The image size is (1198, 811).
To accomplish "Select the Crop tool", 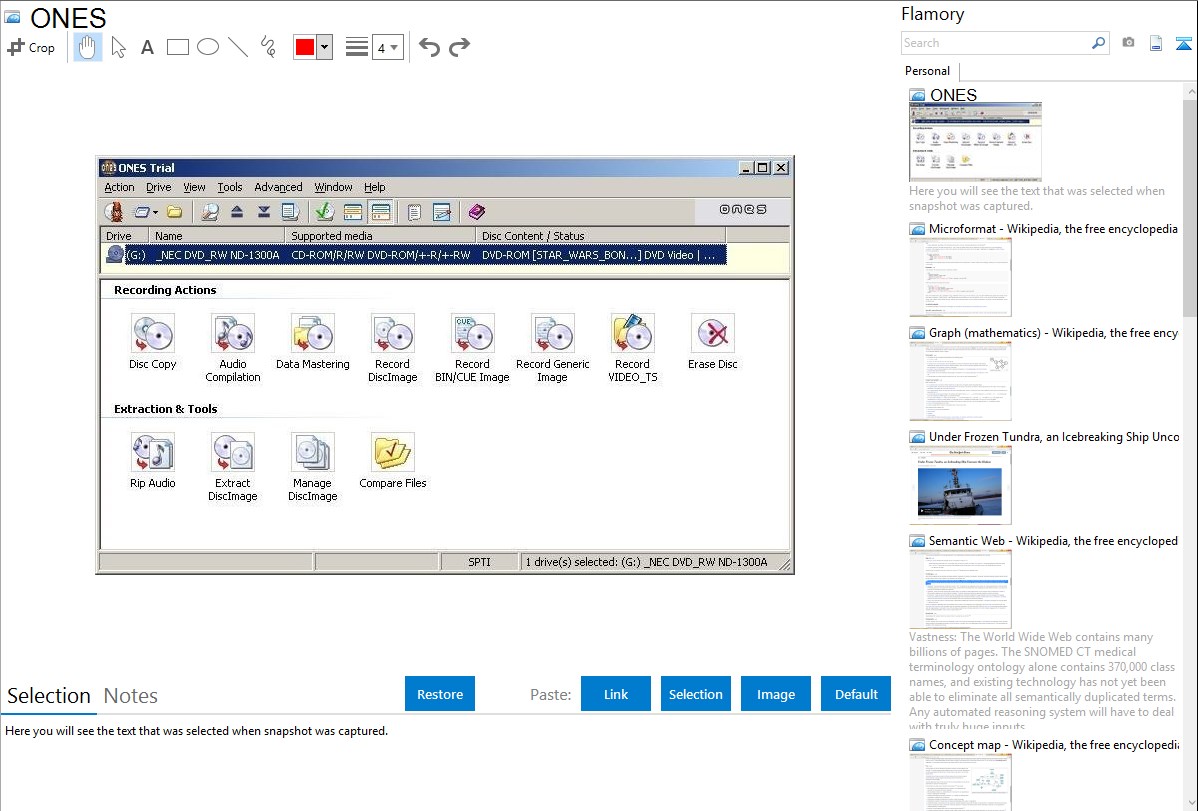I will point(31,47).
